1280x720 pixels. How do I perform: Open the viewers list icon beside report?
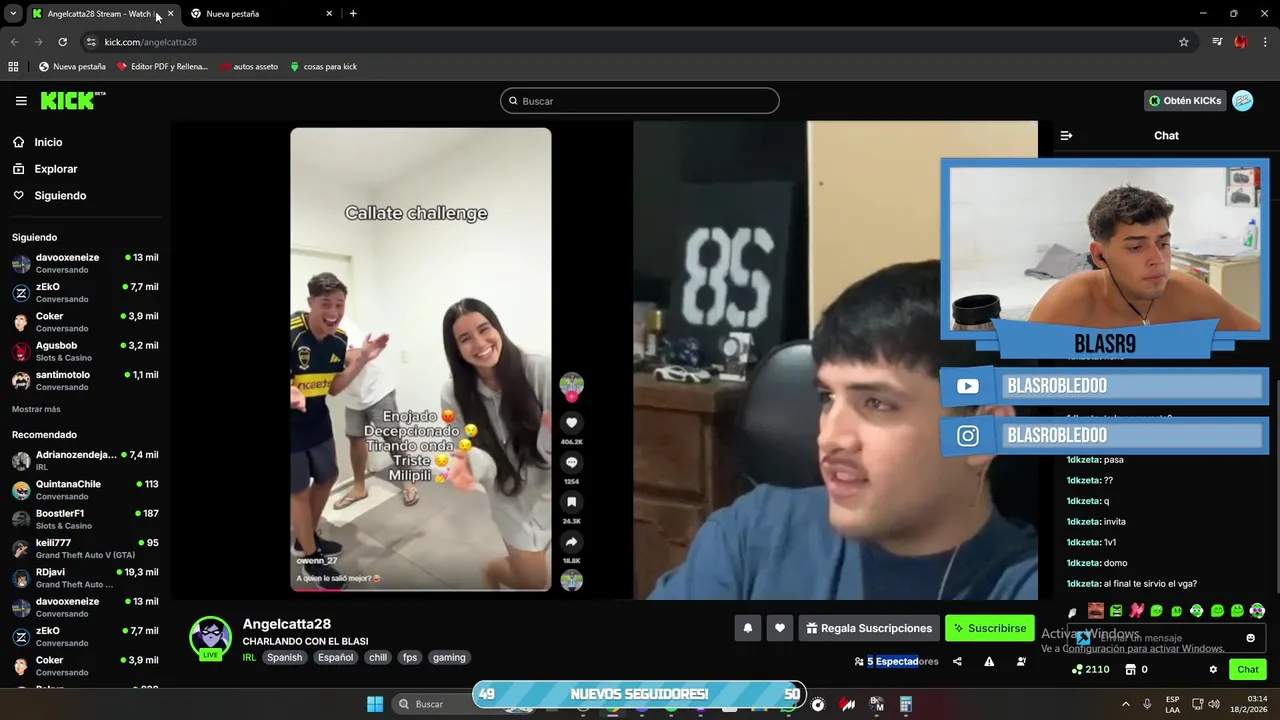click(1021, 661)
